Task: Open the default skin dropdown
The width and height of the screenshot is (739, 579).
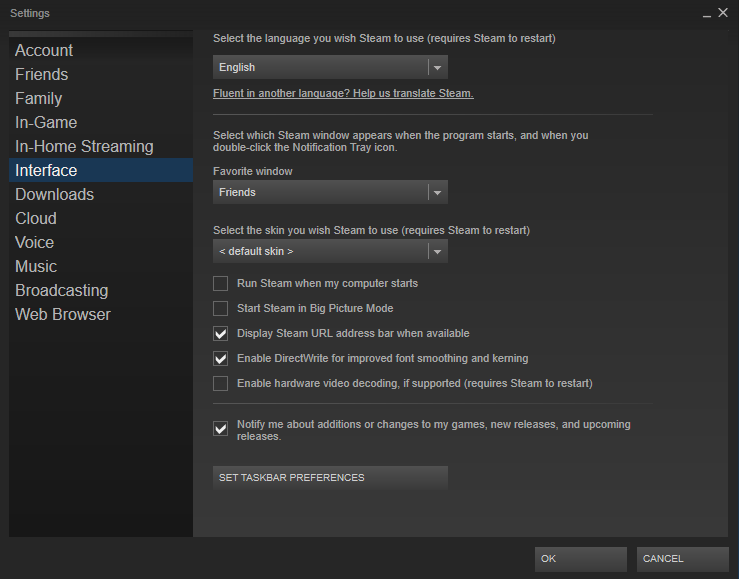Action: coord(330,251)
